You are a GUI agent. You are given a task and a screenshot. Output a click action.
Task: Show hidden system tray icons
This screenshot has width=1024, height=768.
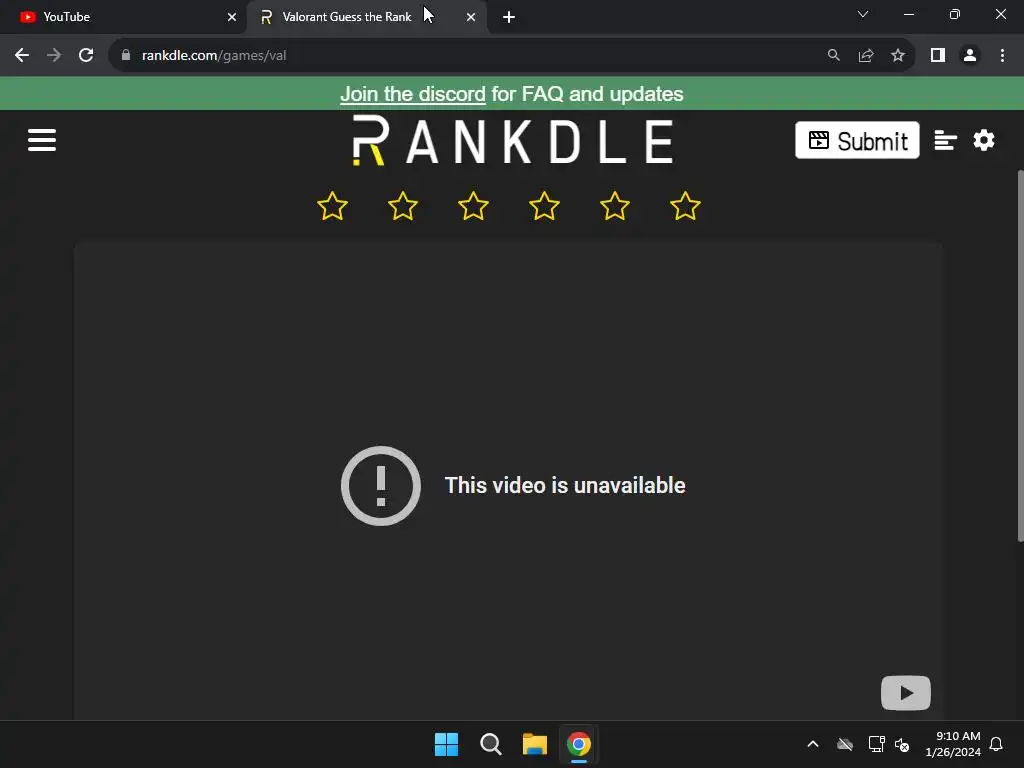tap(813, 744)
